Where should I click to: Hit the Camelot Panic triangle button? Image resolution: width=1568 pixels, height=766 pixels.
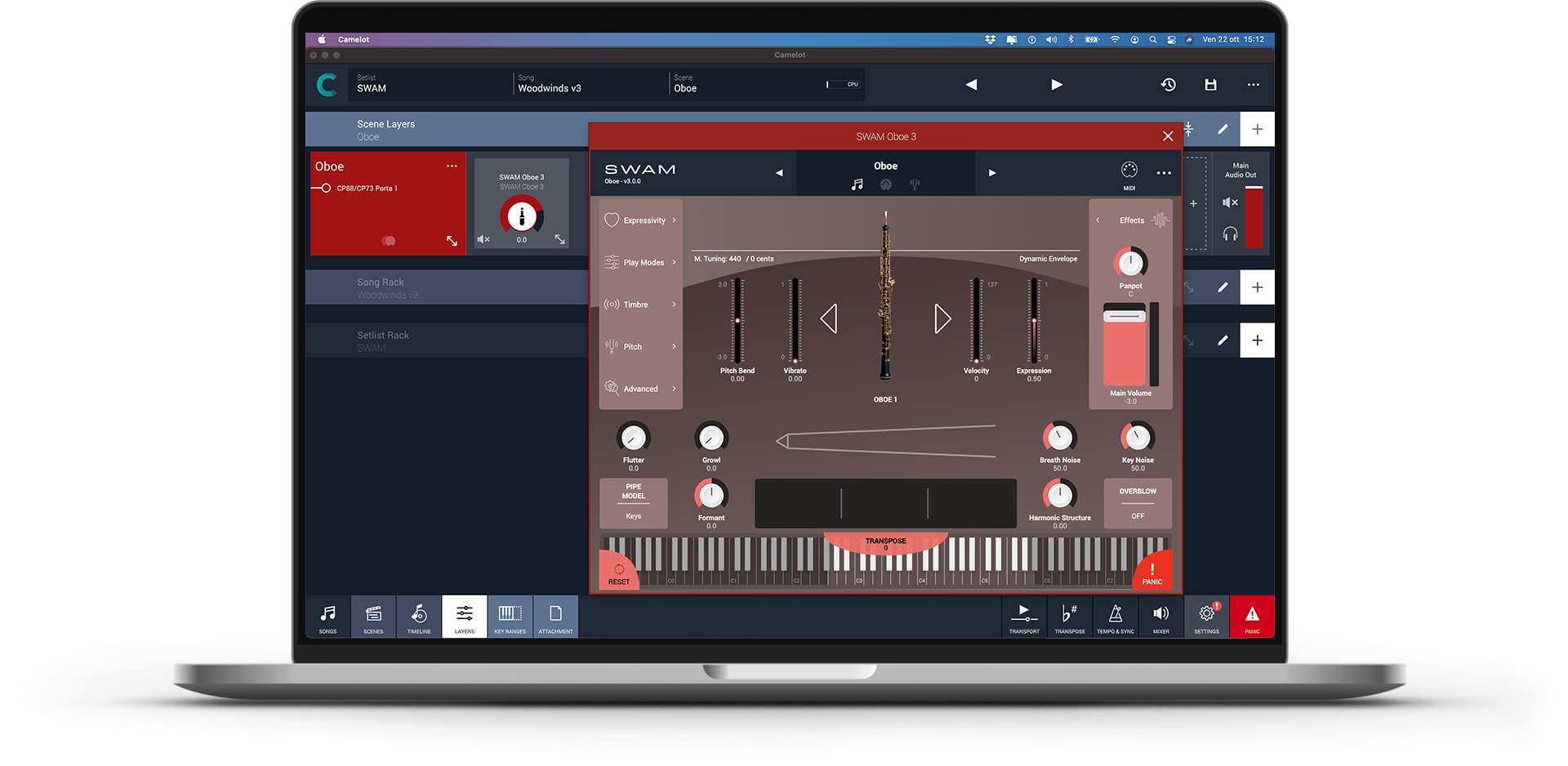[x=1252, y=617]
